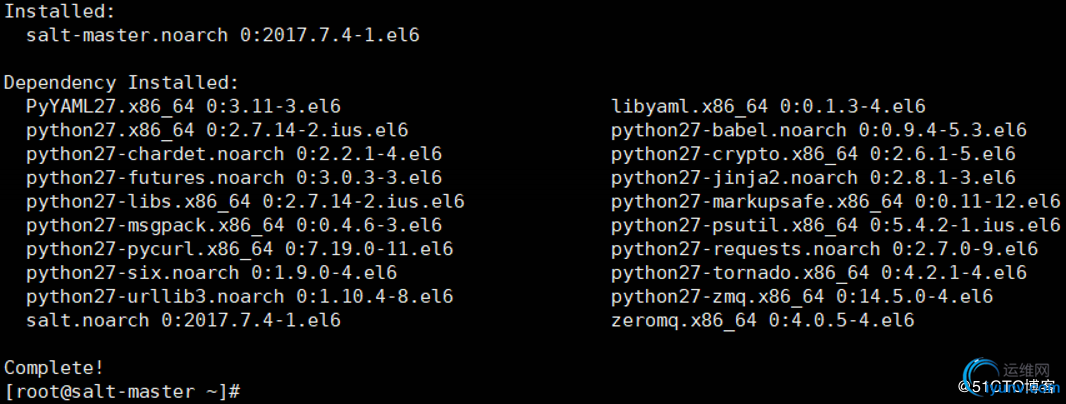
Task: Click the 'Dependency Installed:' heading
Action: 122,83
